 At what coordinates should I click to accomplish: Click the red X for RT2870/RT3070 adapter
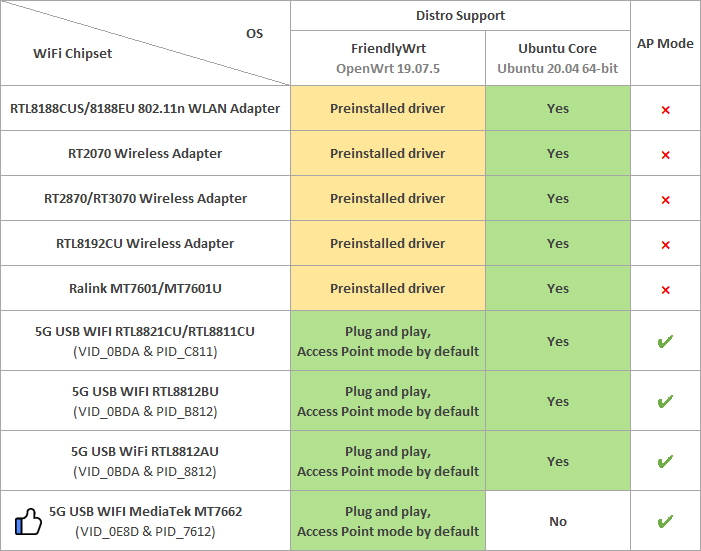point(665,199)
